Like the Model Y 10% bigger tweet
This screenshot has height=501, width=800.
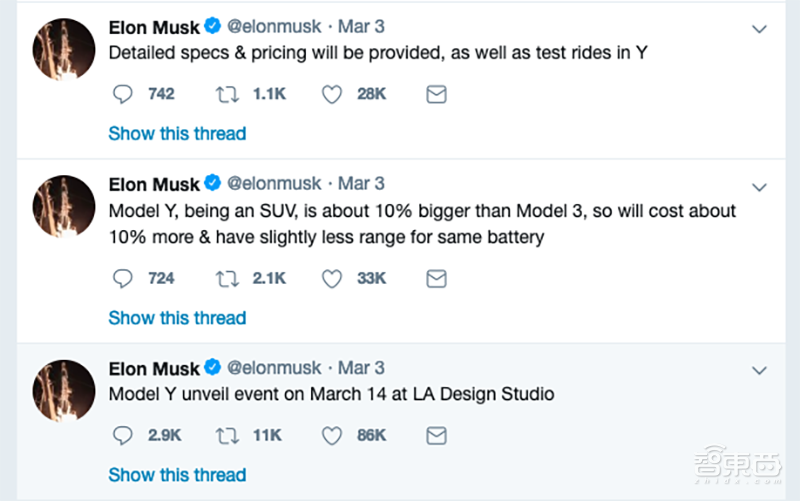(x=332, y=279)
